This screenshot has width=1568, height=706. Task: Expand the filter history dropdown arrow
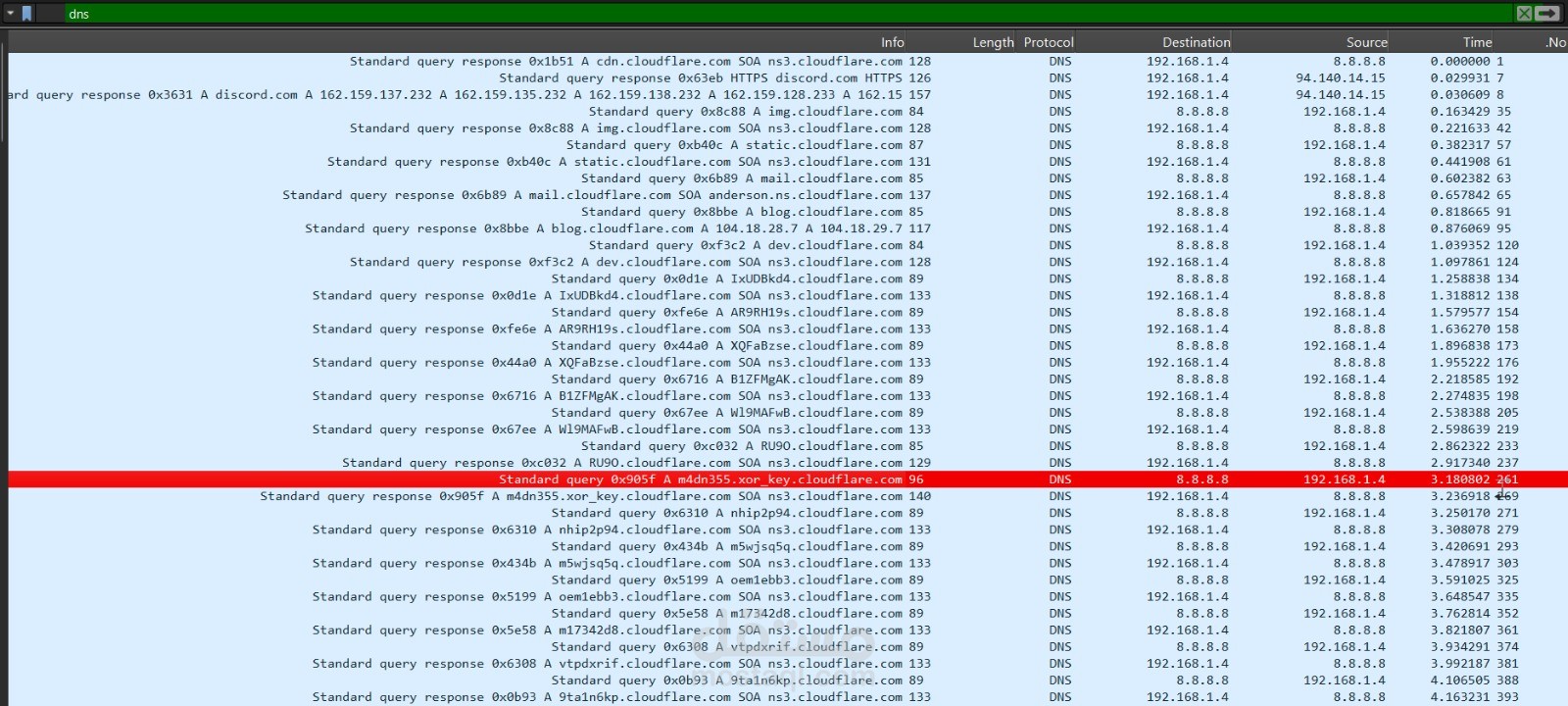pos(10,13)
